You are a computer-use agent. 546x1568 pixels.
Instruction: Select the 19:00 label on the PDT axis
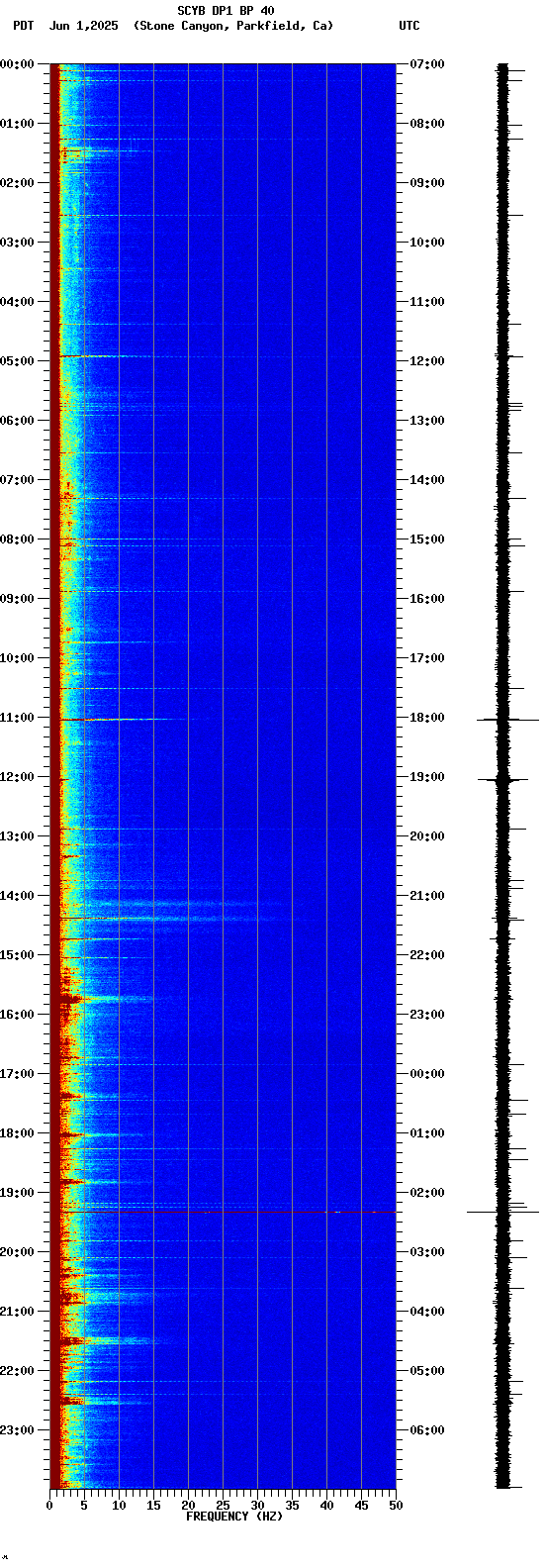point(16,1193)
